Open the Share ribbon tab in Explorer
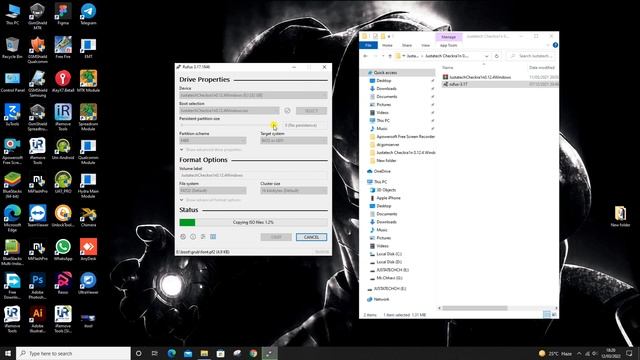640x360 pixels. click(407, 45)
